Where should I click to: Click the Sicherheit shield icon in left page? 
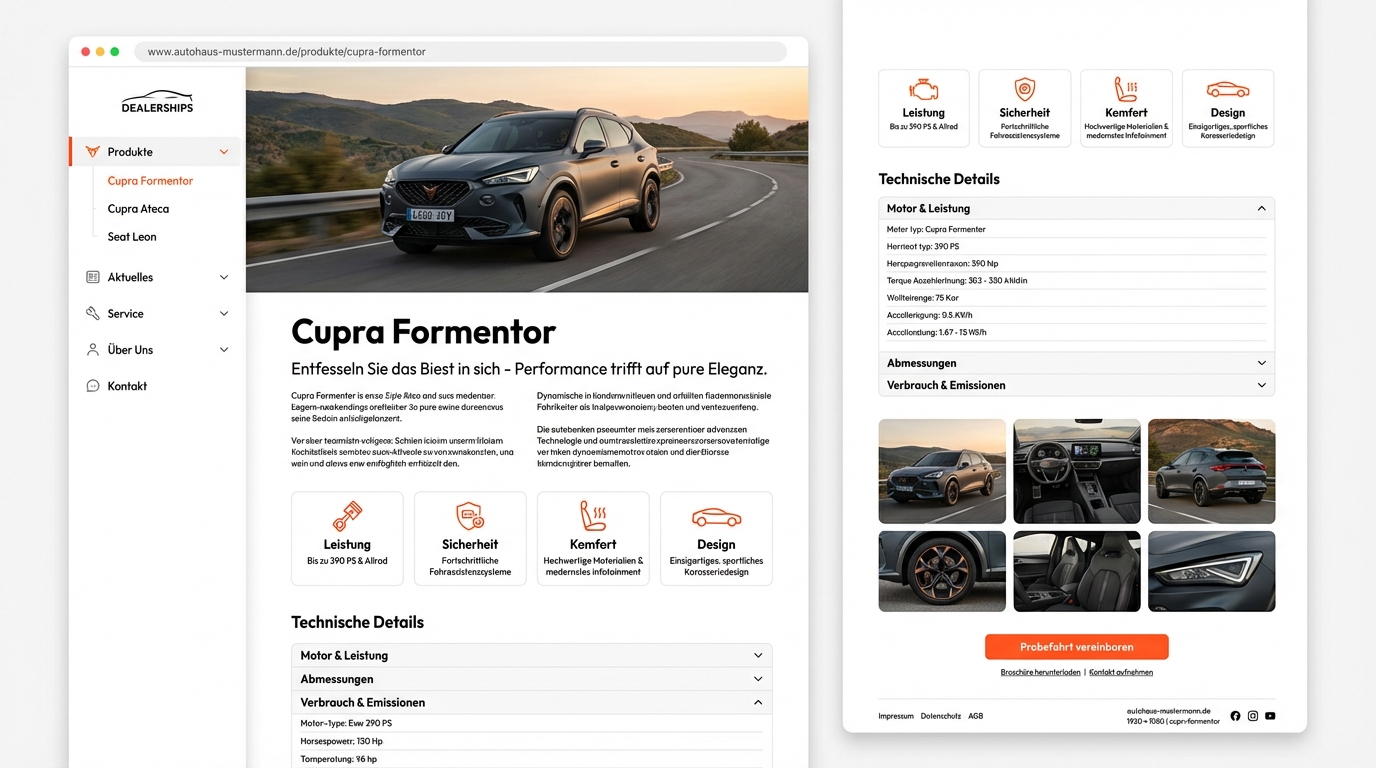(x=469, y=516)
